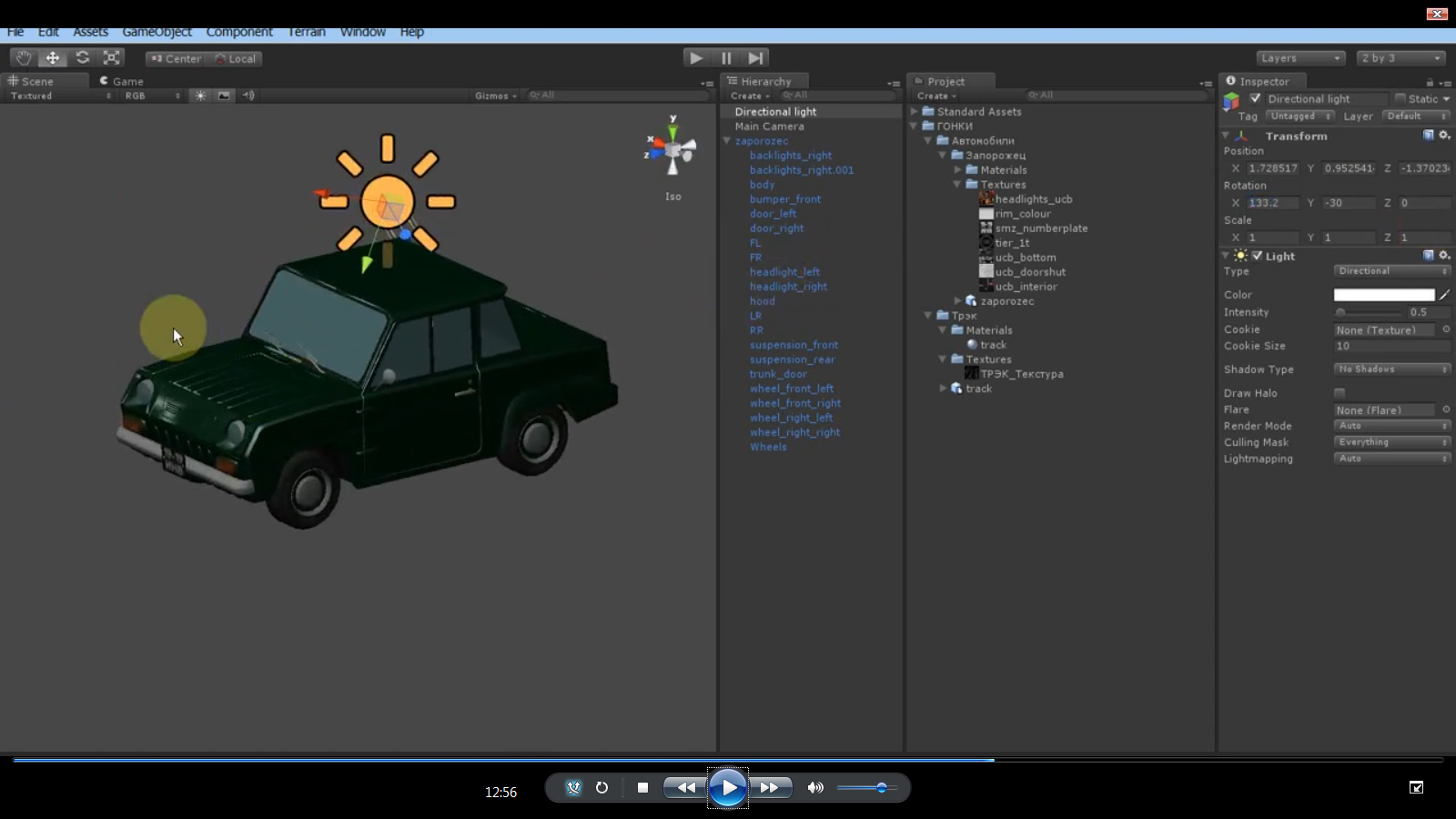
Task: Toggle scene lighting in the Scene view bar
Action: click(198, 96)
